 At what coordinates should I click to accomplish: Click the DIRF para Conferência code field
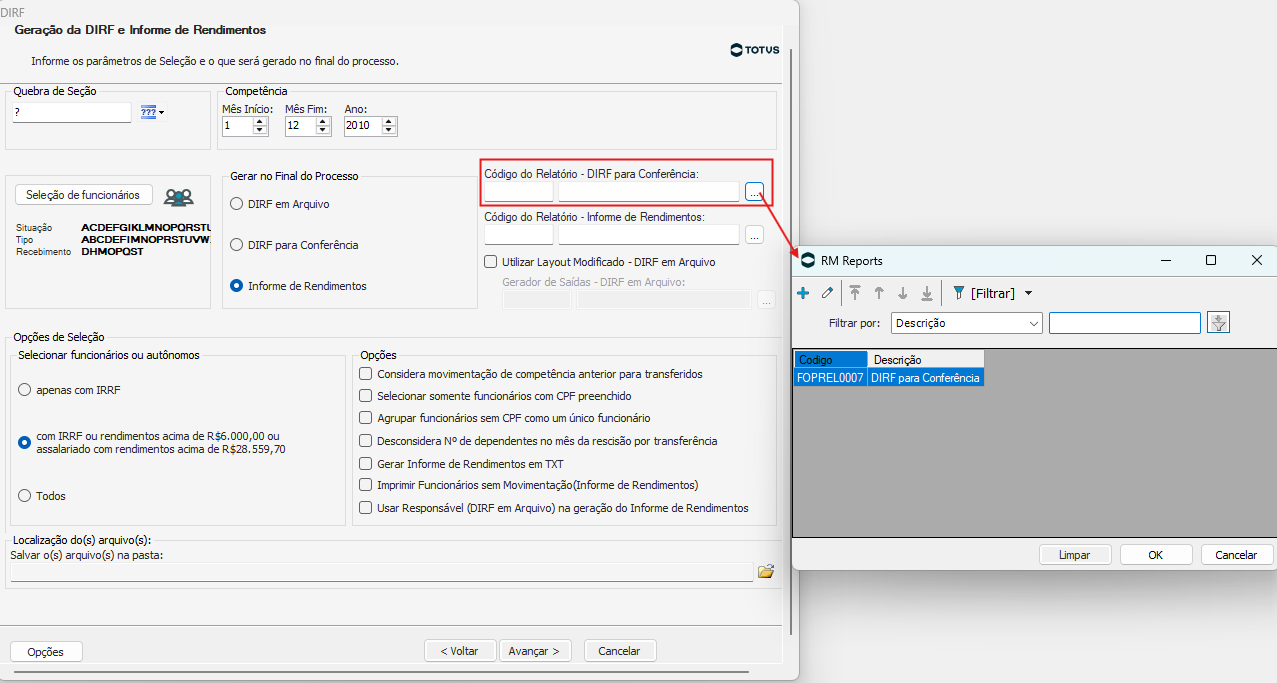click(x=518, y=192)
